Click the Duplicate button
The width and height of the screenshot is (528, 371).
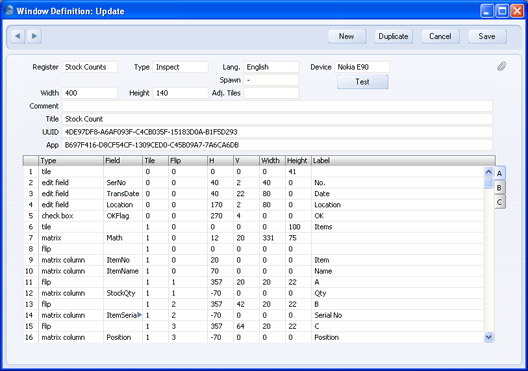point(393,36)
